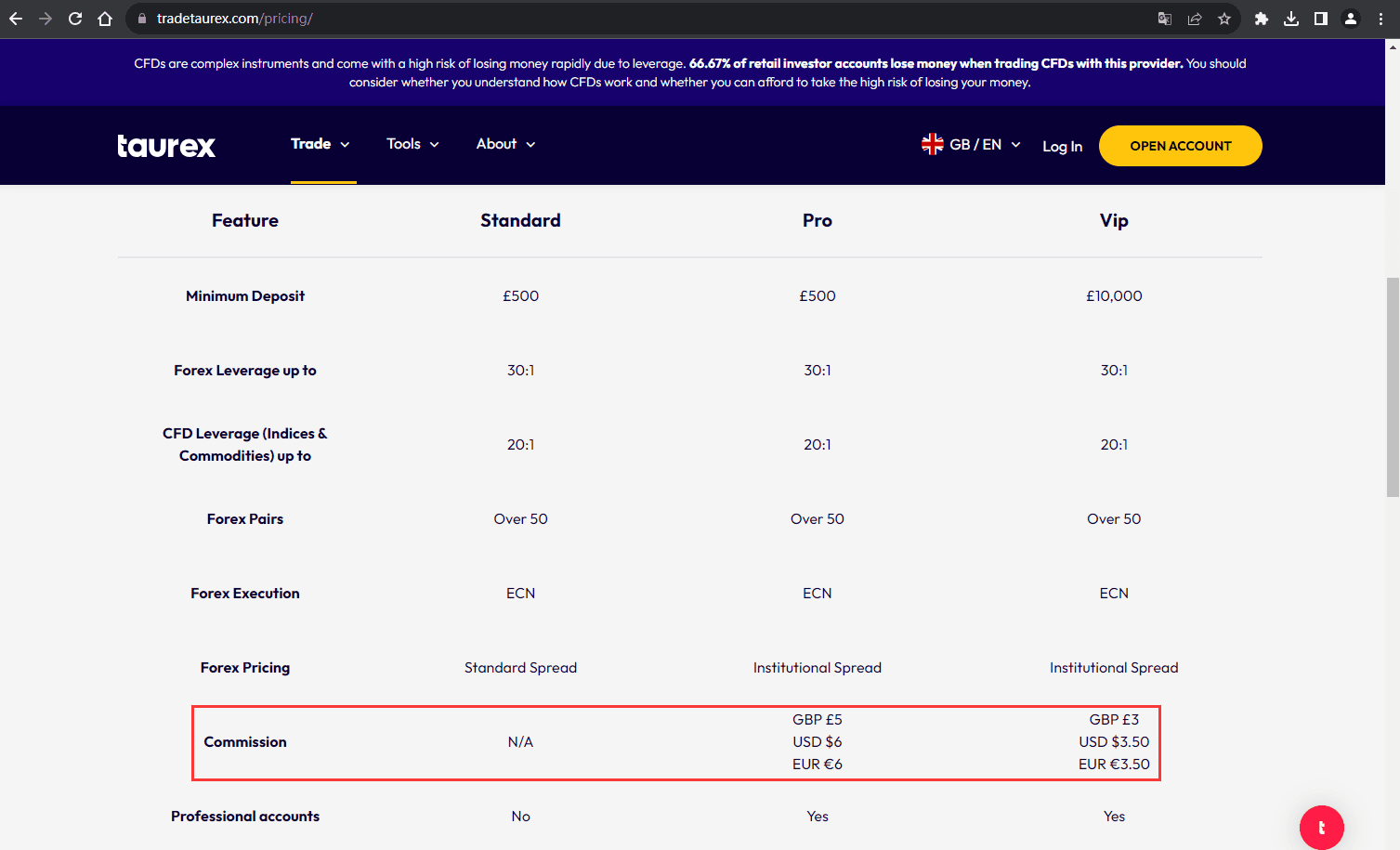The height and width of the screenshot is (850, 1400).
Task: Open the browser home page
Action: click(x=105, y=19)
